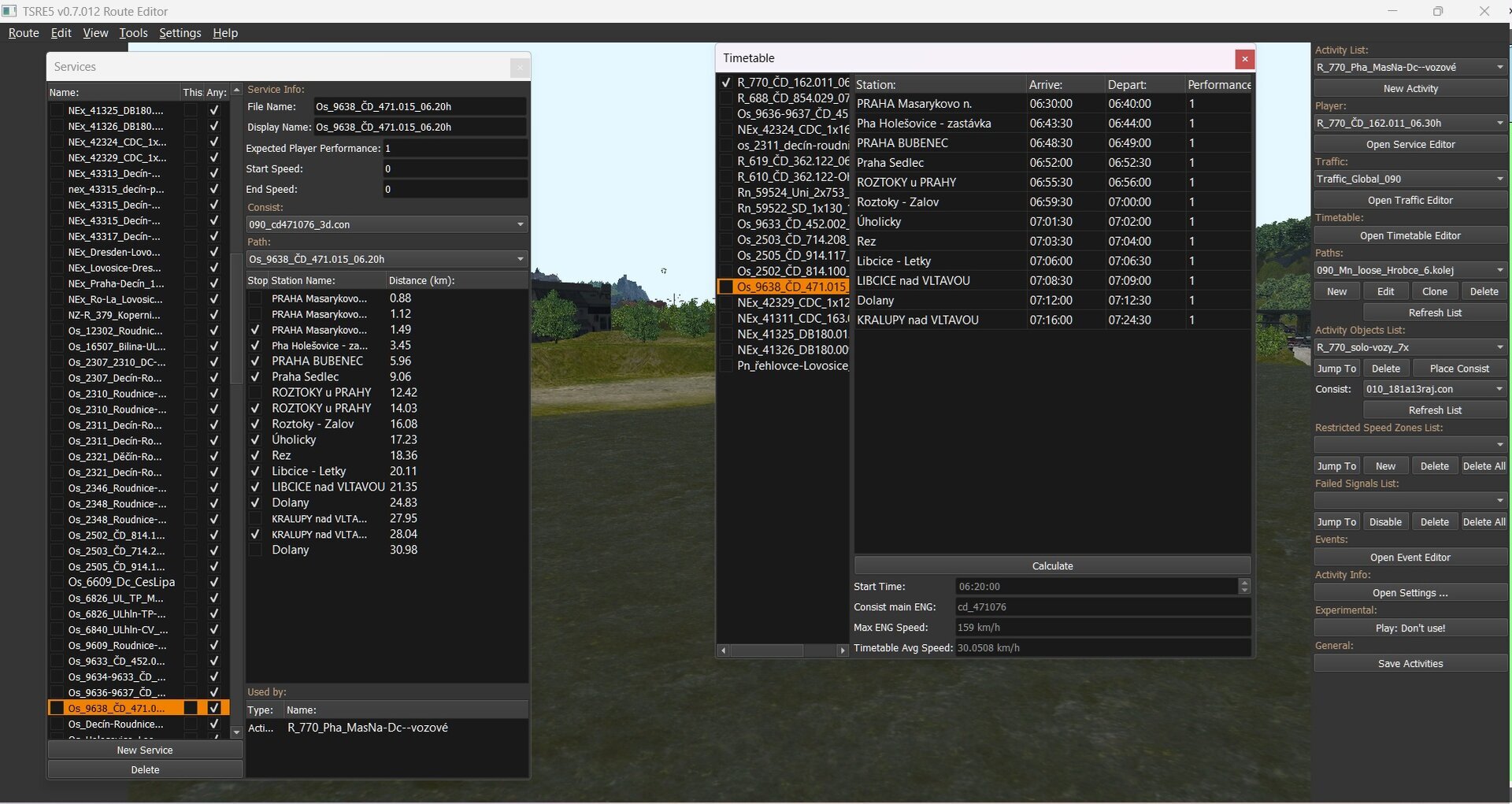The image size is (1512, 804).
Task: Open the Paths dropdown 090_Mn_loose_Hrobce_6.kolej
Action: point(1410,271)
